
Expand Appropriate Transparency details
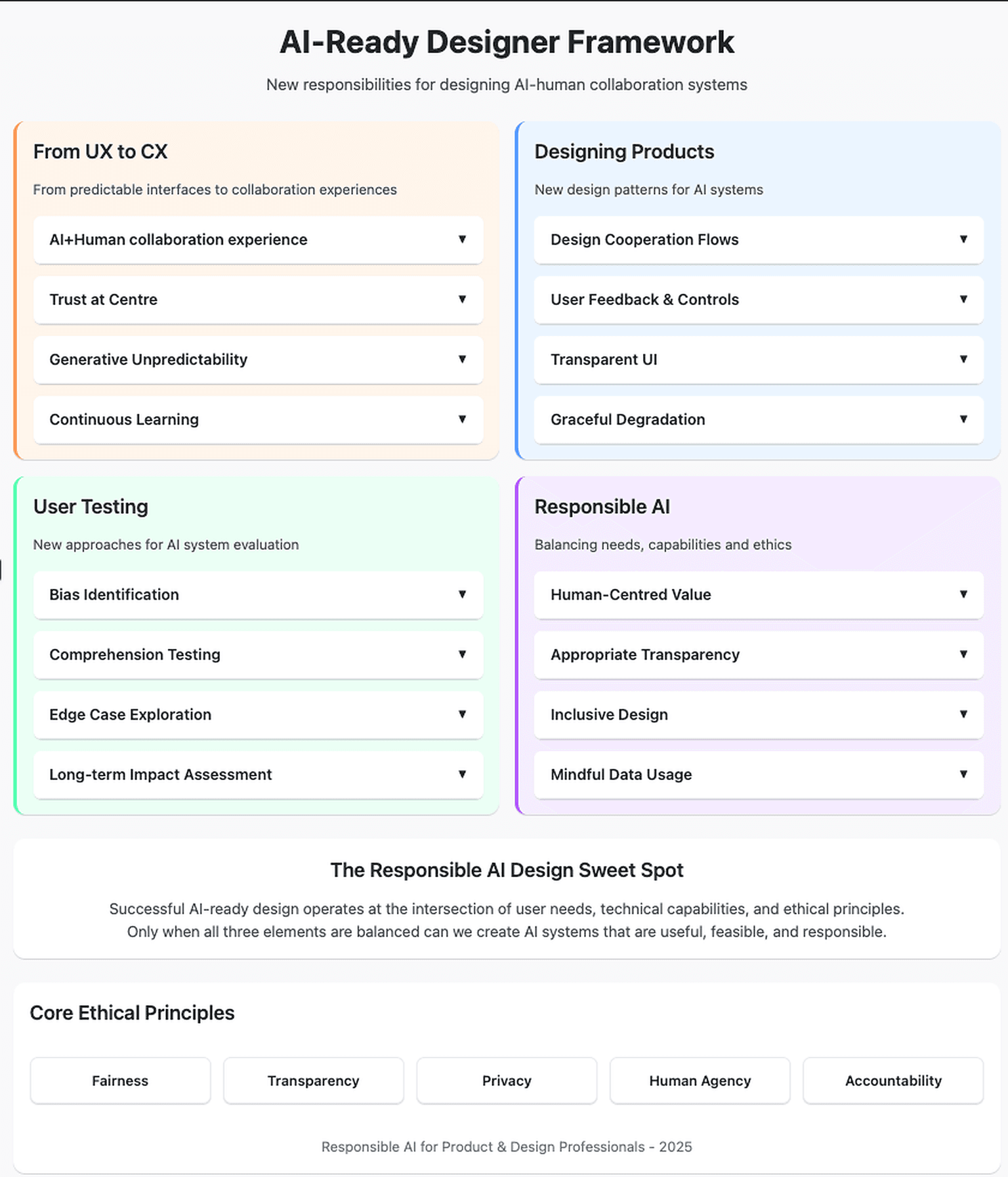pyautogui.click(x=759, y=655)
